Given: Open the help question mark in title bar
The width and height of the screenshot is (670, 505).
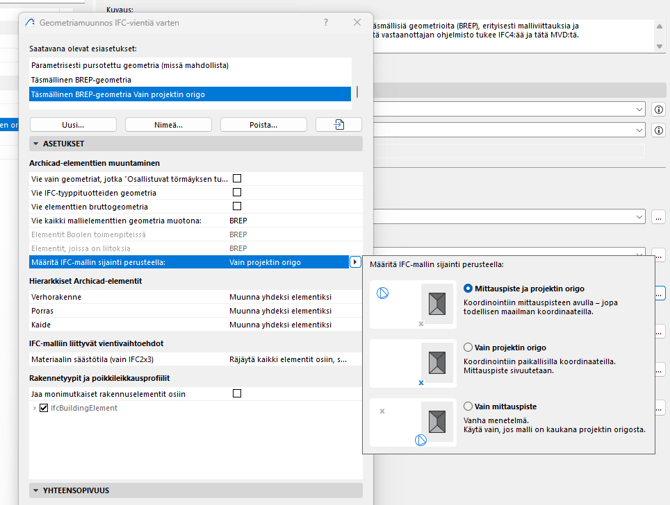Looking at the screenshot, I should [x=325, y=22].
